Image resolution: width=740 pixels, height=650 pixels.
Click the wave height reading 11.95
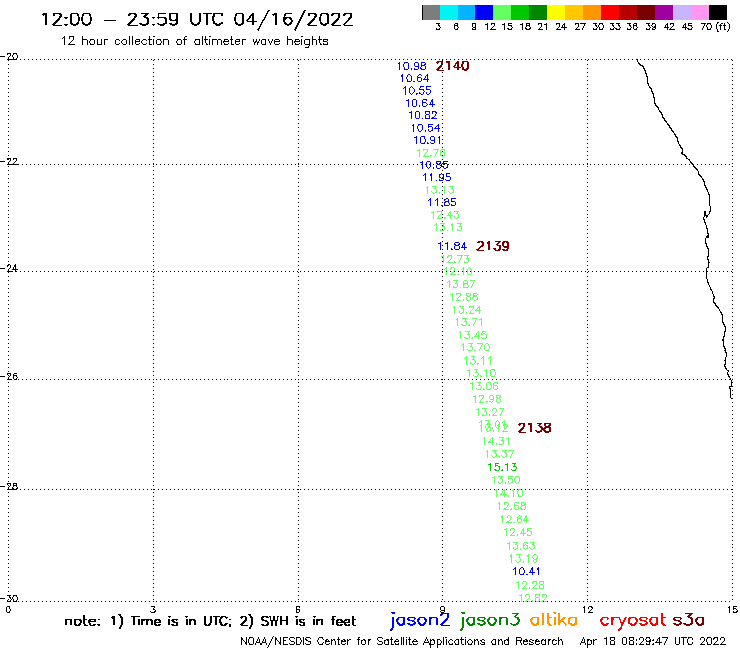coord(437,177)
